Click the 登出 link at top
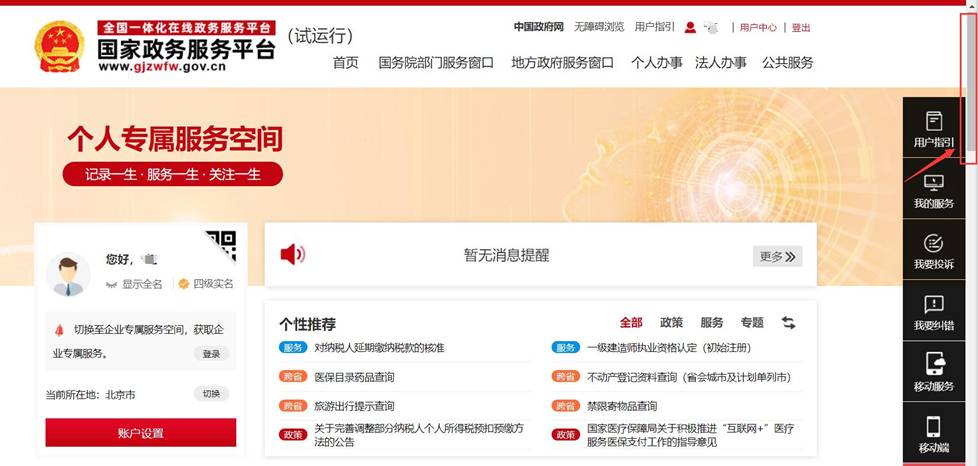 pos(801,28)
